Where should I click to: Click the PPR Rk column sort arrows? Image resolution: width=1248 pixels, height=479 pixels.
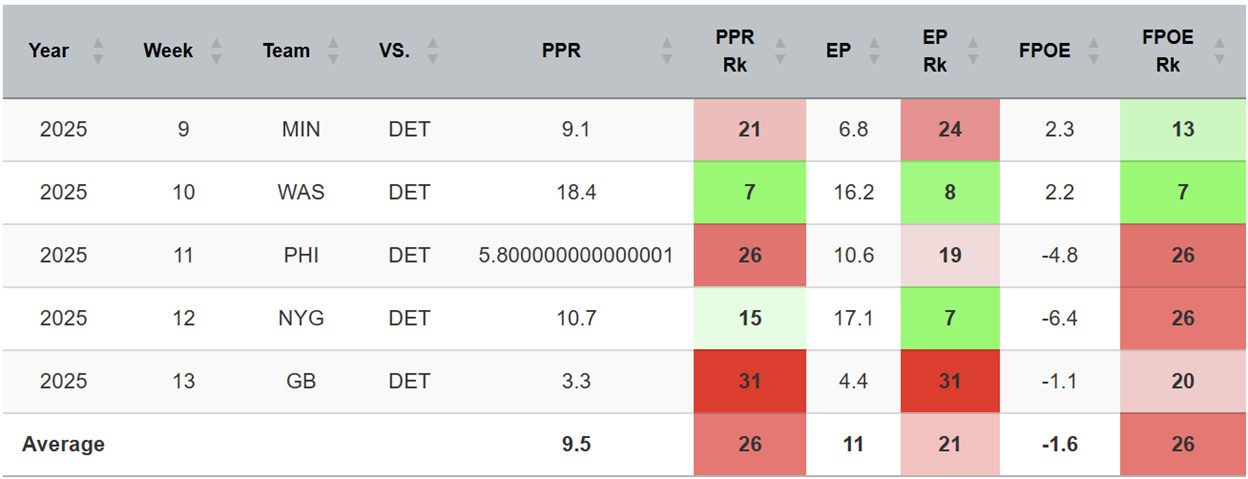(780, 51)
